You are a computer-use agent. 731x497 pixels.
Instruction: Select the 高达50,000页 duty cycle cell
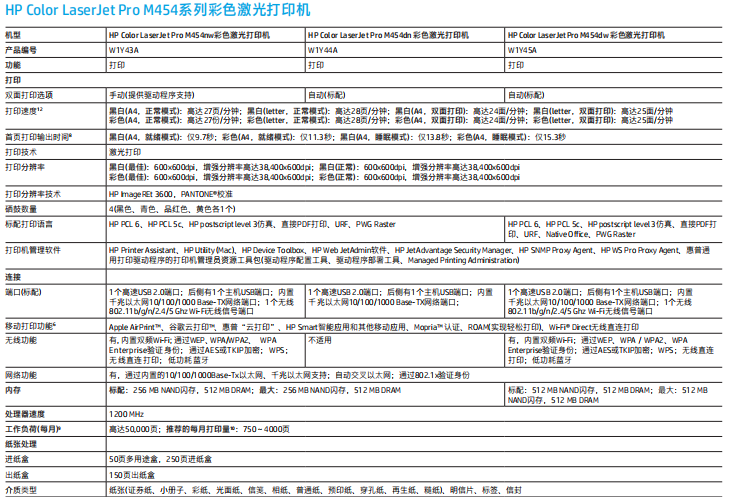[199, 429]
